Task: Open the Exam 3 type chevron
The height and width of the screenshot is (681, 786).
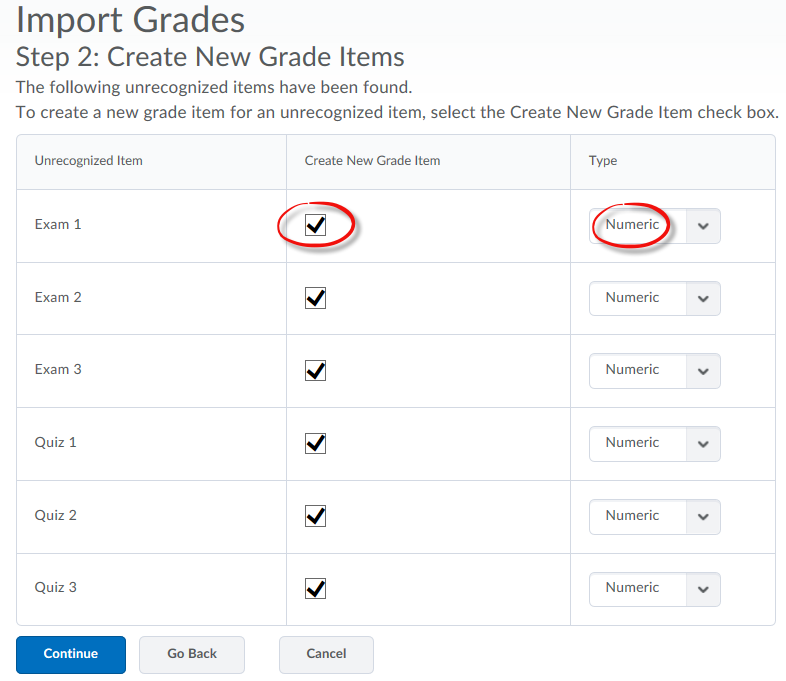Action: [703, 371]
